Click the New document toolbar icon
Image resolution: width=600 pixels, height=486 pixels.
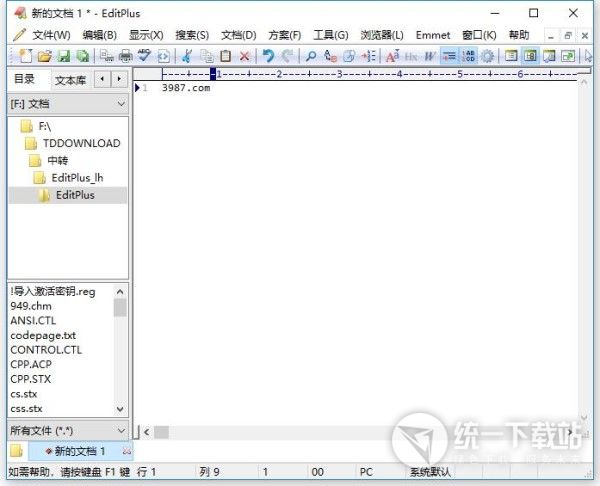(27, 56)
